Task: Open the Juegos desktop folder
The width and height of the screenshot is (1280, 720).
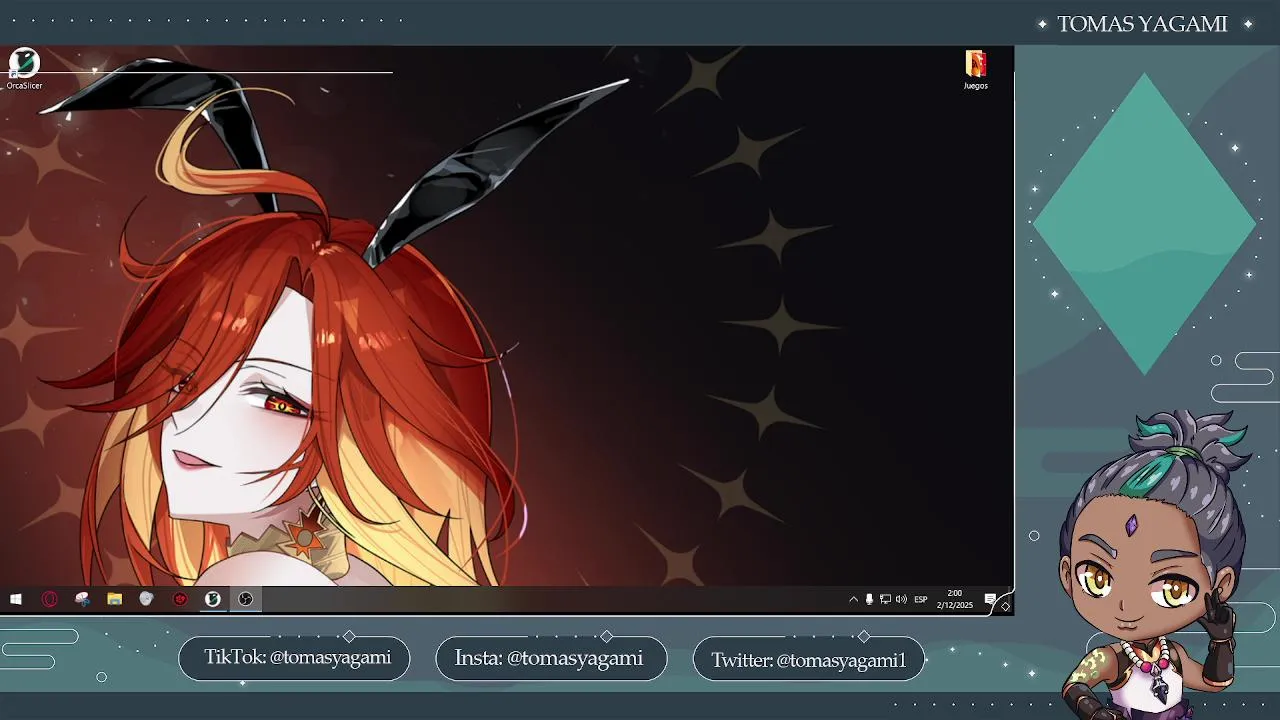Action: point(976,70)
